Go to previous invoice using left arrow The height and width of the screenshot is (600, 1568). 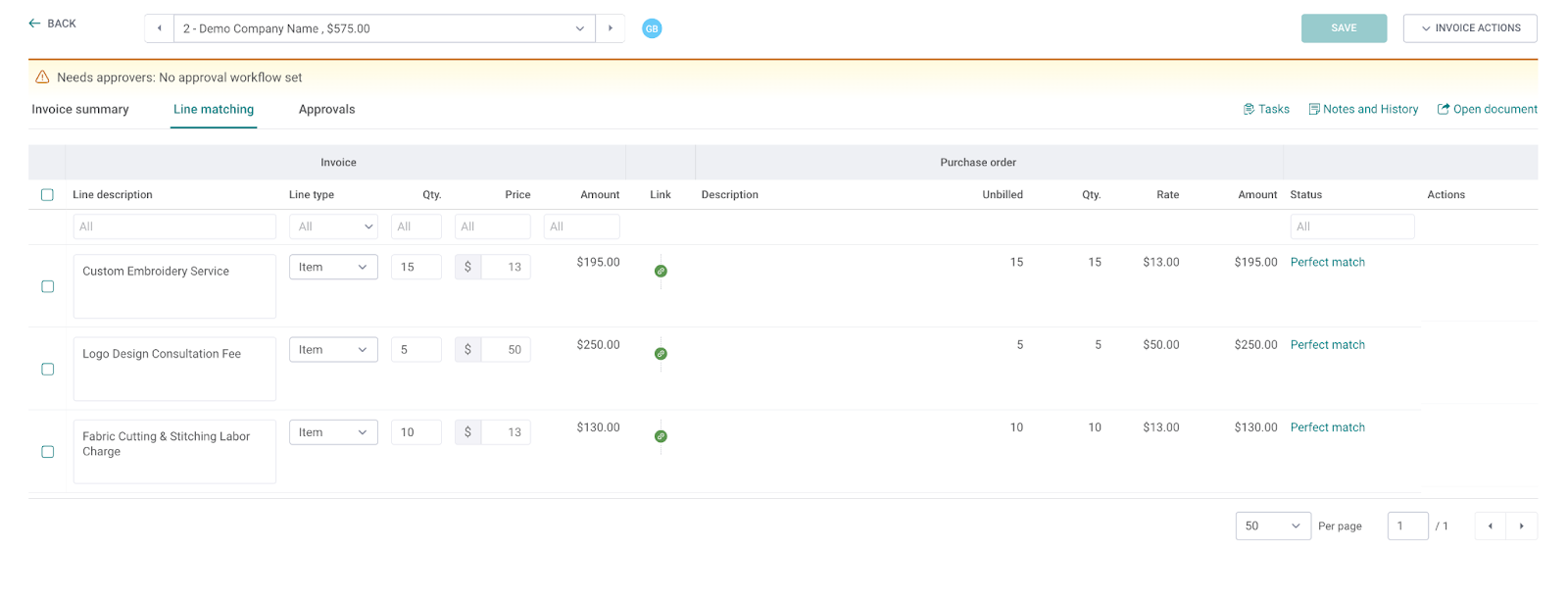tap(159, 28)
